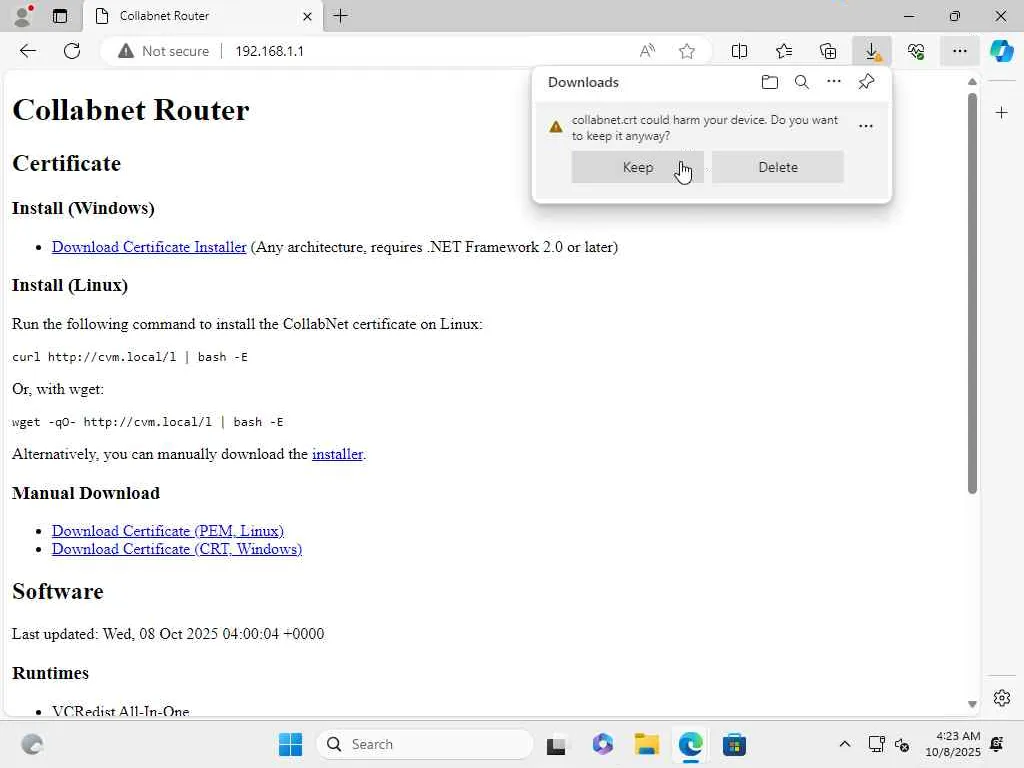Open File Explorer from taskbar
This screenshot has width=1024, height=768.
[647, 744]
